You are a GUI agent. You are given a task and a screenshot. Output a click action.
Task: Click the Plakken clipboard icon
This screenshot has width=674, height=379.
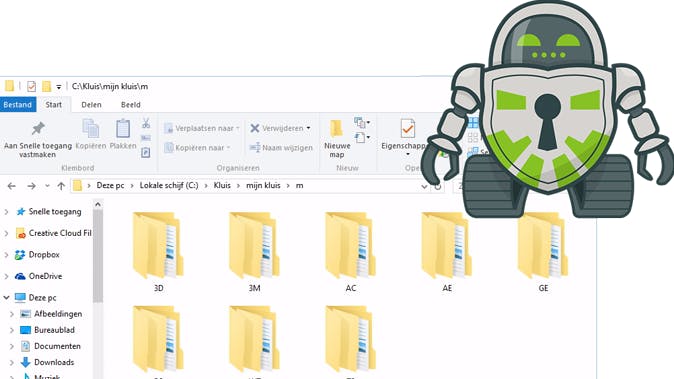(x=123, y=128)
